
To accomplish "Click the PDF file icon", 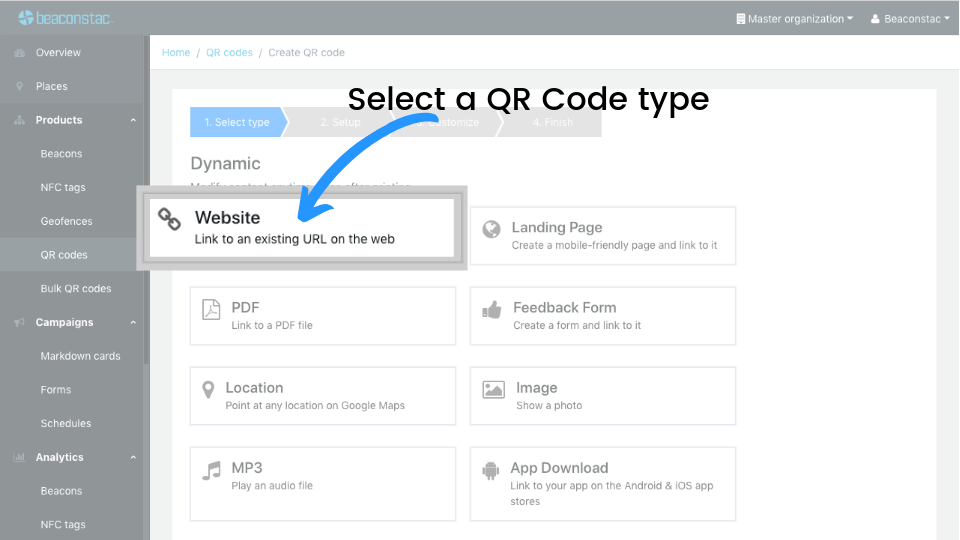I will [211, 309].
